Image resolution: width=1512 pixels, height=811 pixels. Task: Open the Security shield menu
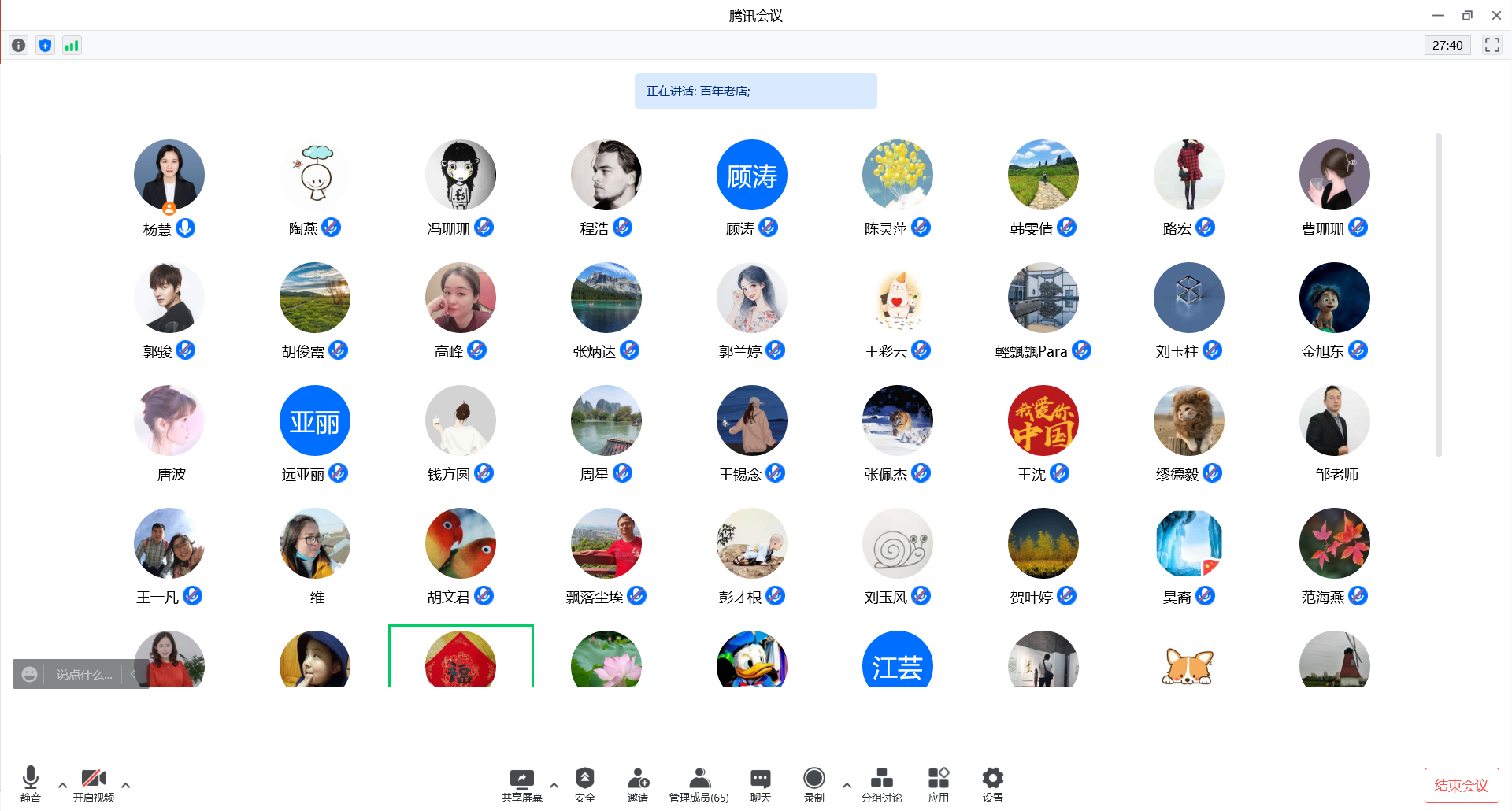(x=584, y=784)
